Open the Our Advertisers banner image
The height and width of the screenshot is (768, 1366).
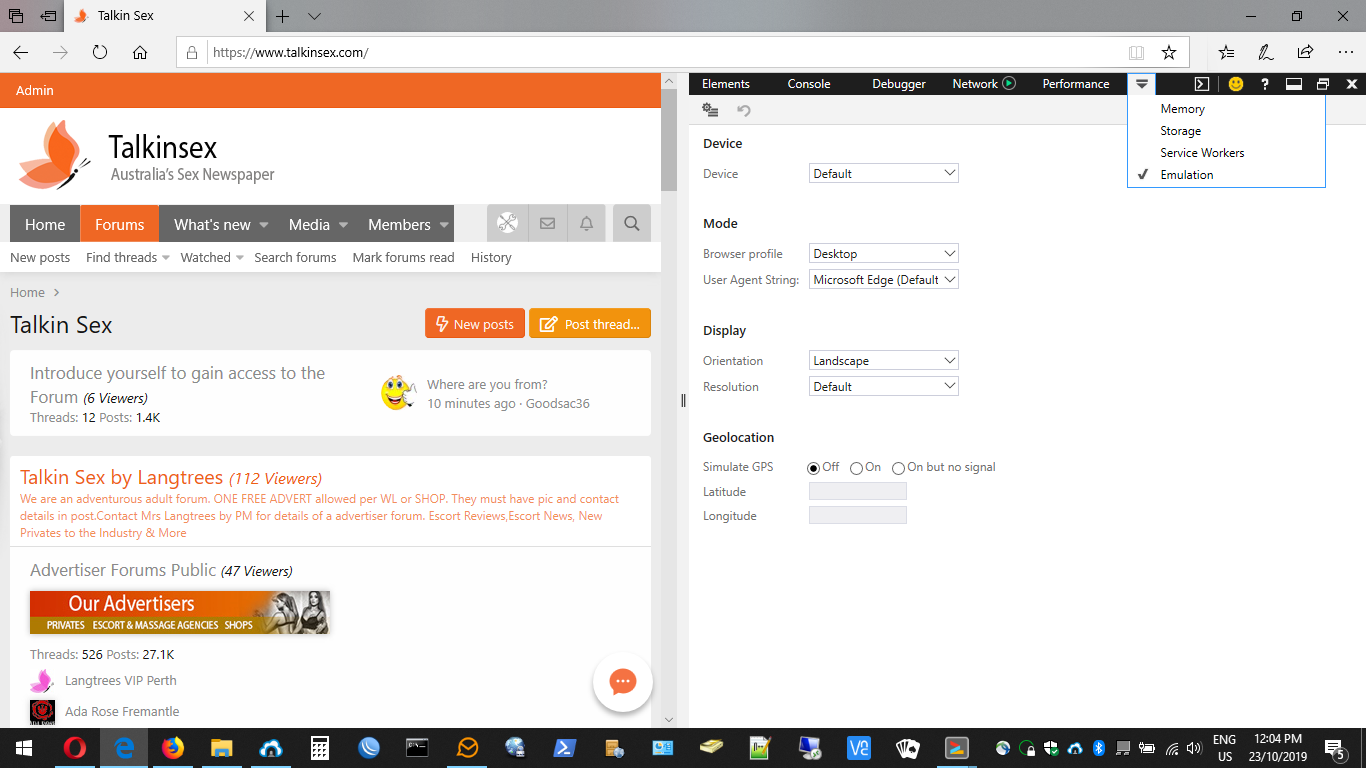pyautogui.click(x=180, y=612)
